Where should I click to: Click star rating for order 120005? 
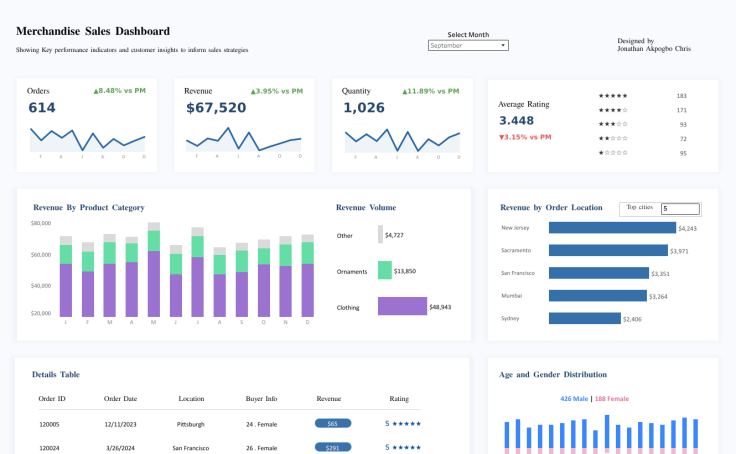405,423
